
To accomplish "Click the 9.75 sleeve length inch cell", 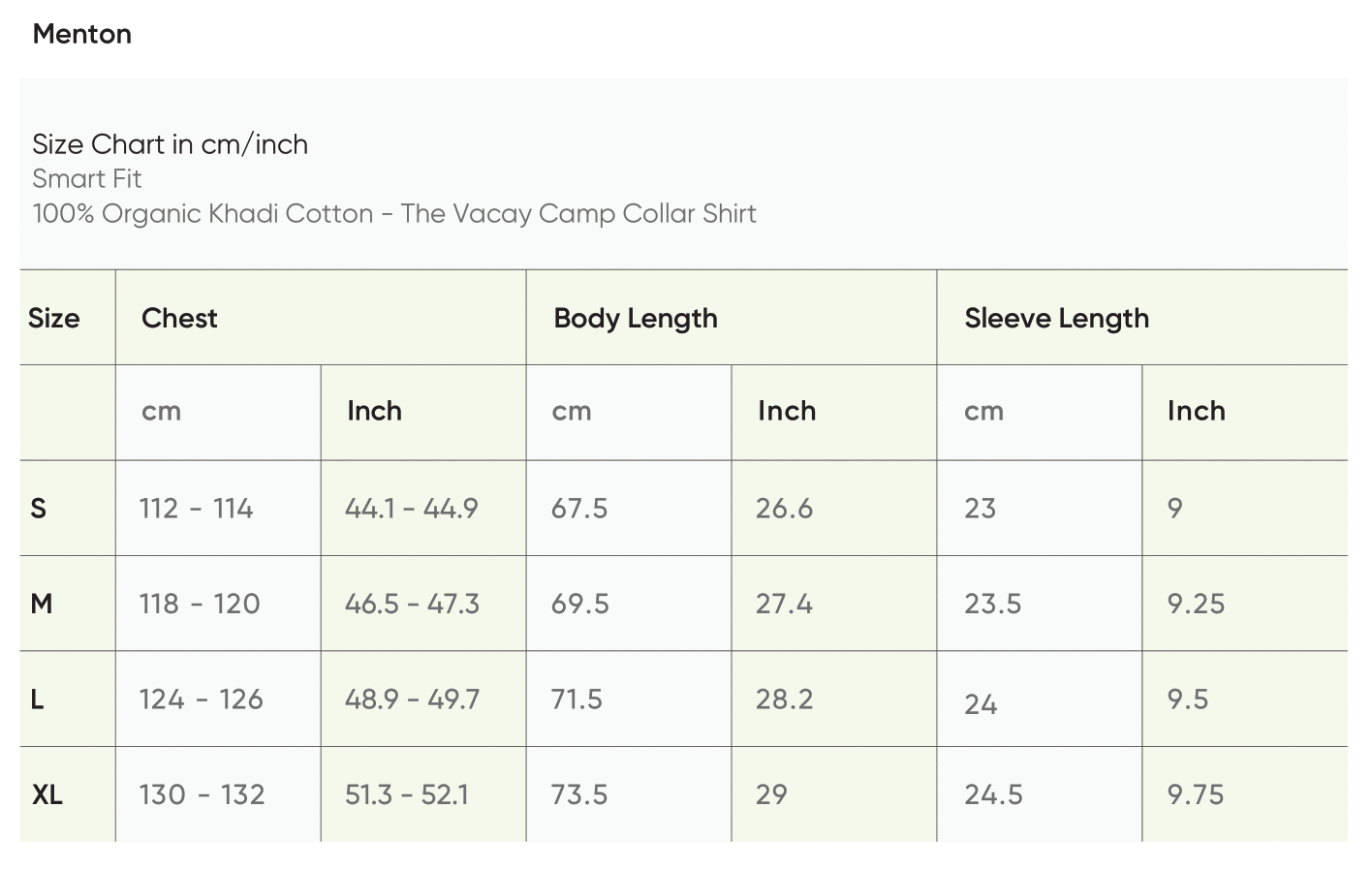I will pos(1196,794).
